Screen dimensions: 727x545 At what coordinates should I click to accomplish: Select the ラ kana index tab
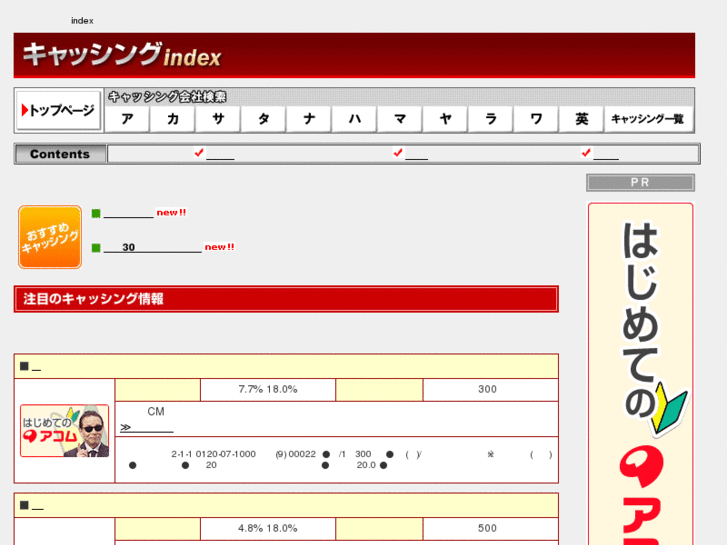coord(491,119)
